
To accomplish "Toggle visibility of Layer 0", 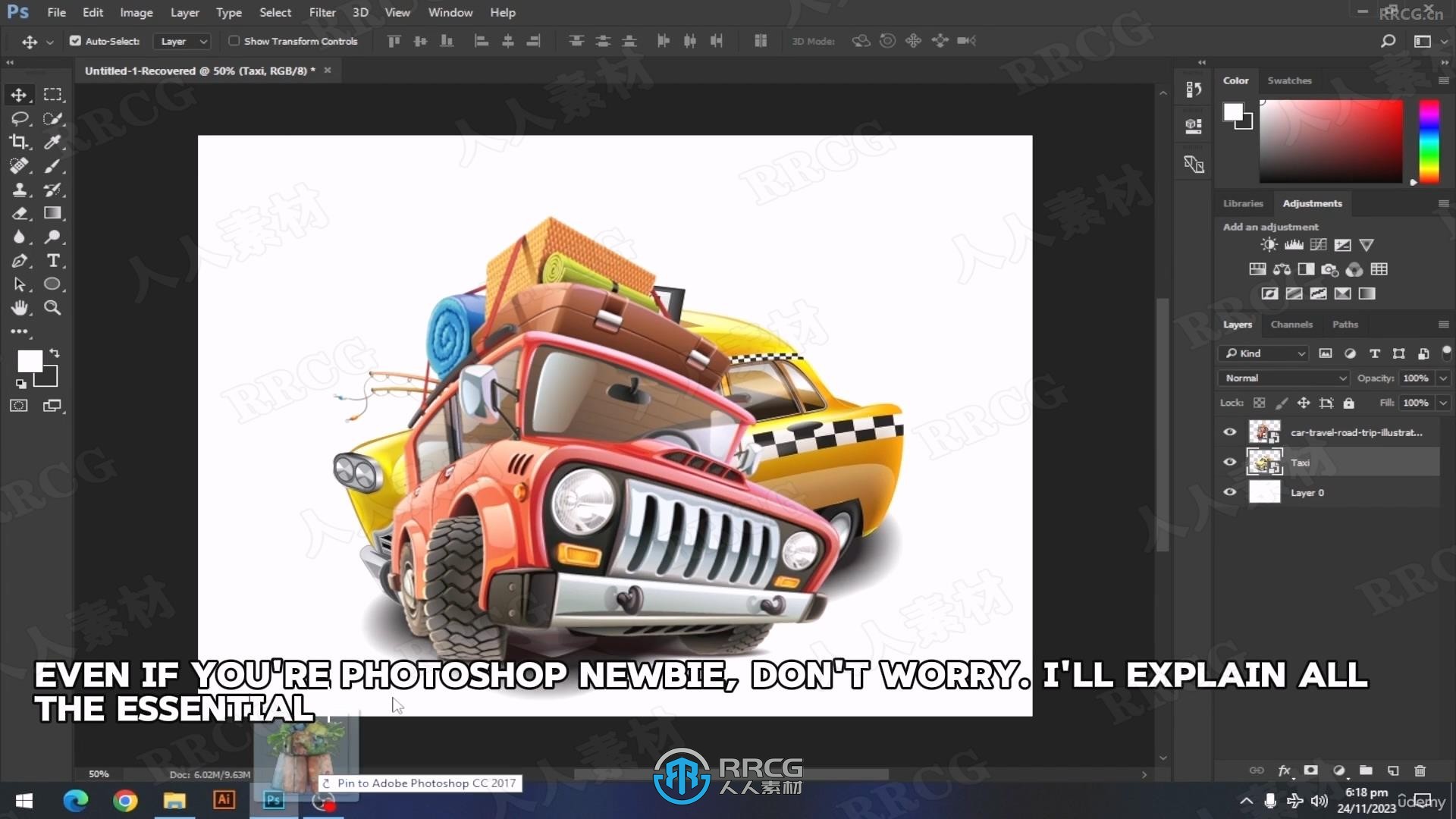I will [x=1230, y=492].
